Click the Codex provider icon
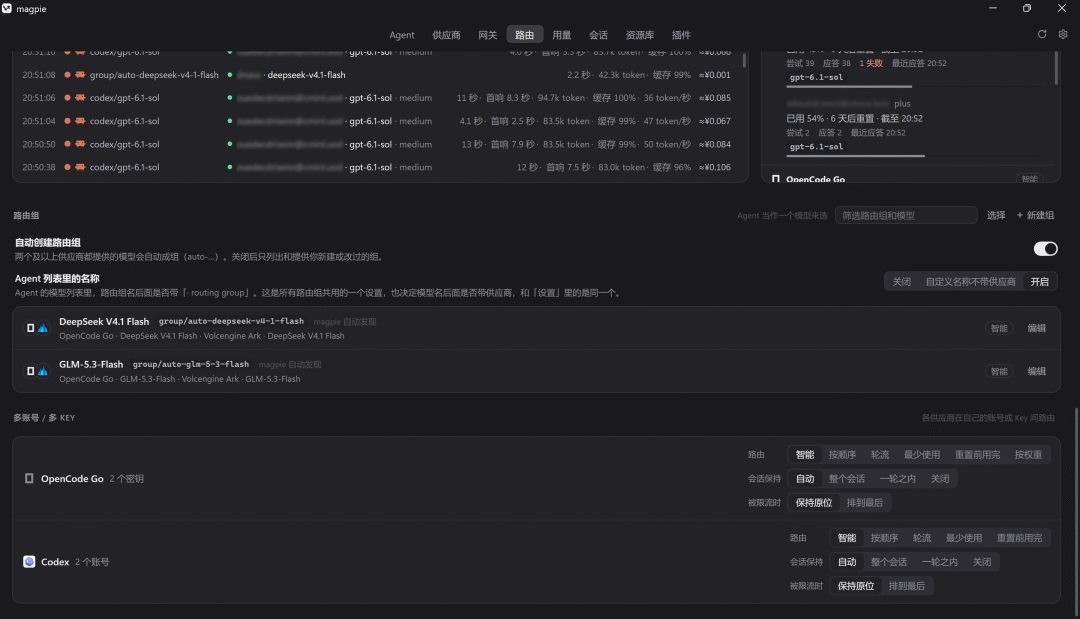1080x619 pixels. pos(29,562)
